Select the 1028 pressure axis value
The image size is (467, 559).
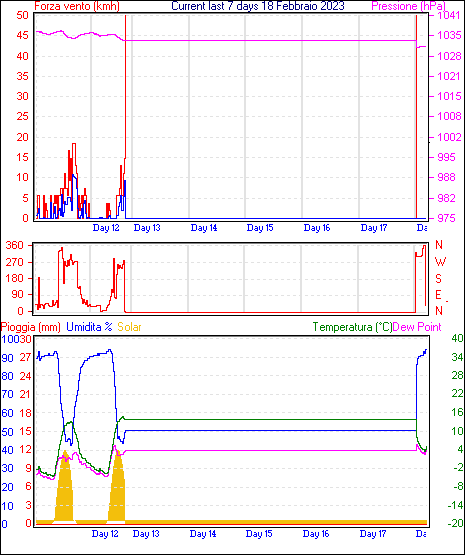point(449,56)
